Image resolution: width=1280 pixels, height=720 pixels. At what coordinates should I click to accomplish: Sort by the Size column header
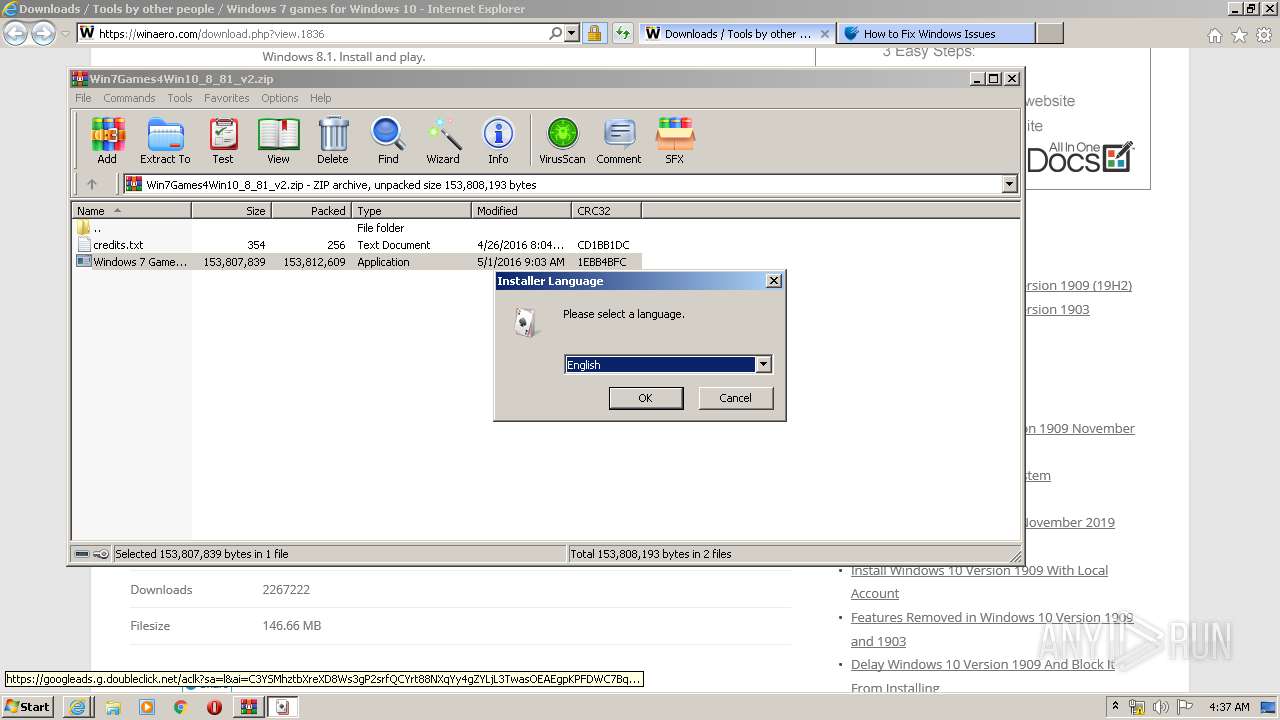tap(231, 210)
